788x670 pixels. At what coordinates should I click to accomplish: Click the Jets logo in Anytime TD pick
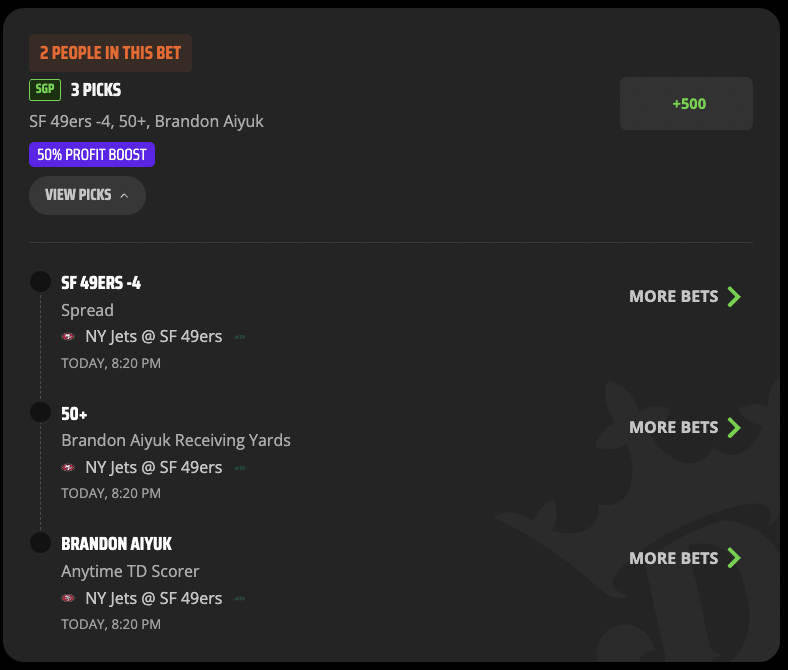[240, 599]
